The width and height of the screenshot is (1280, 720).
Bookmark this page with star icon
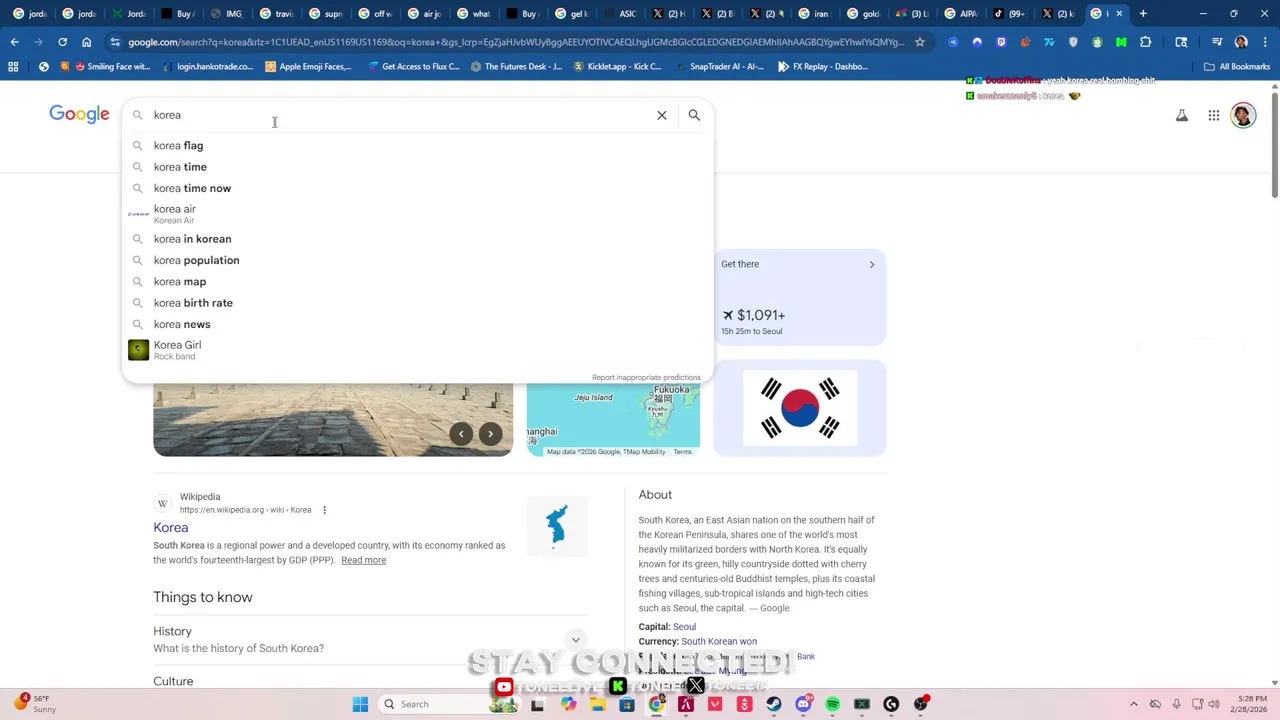point(920,42)
